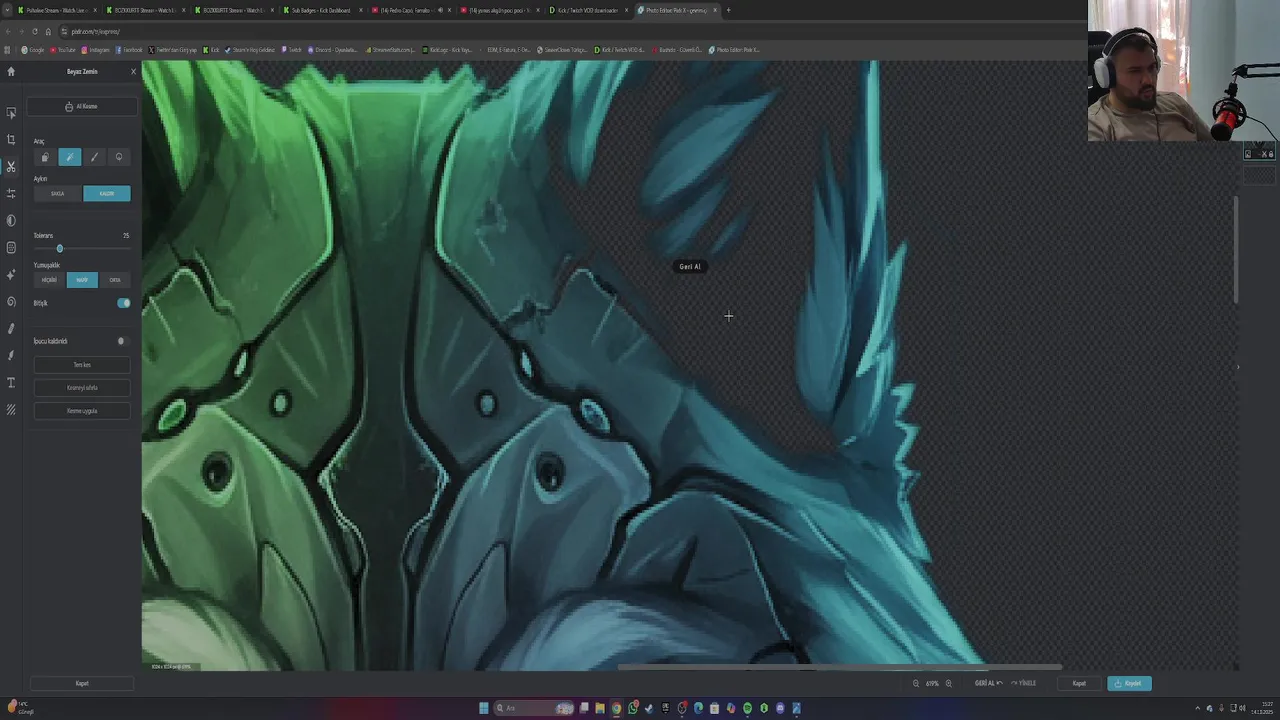
Task: Zoom out with the minus magnifier
Action: tap(916, 683)
